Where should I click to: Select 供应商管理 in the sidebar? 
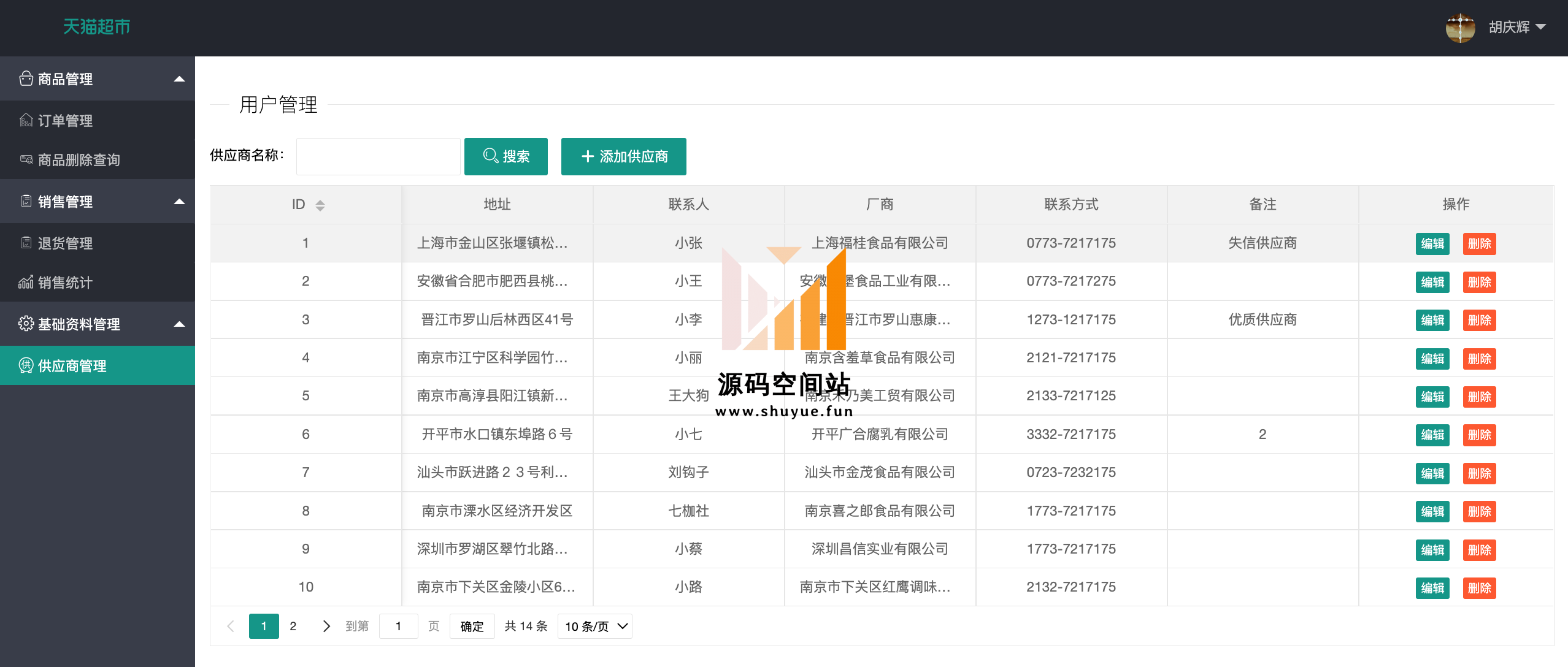98,365
